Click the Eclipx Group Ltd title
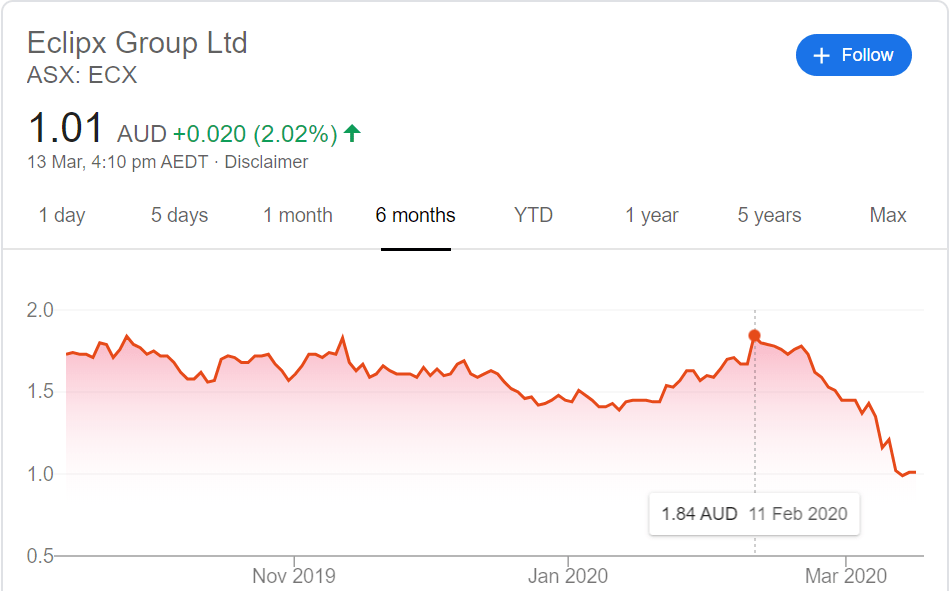Screen dimensions: 950x591 [137, 43]
